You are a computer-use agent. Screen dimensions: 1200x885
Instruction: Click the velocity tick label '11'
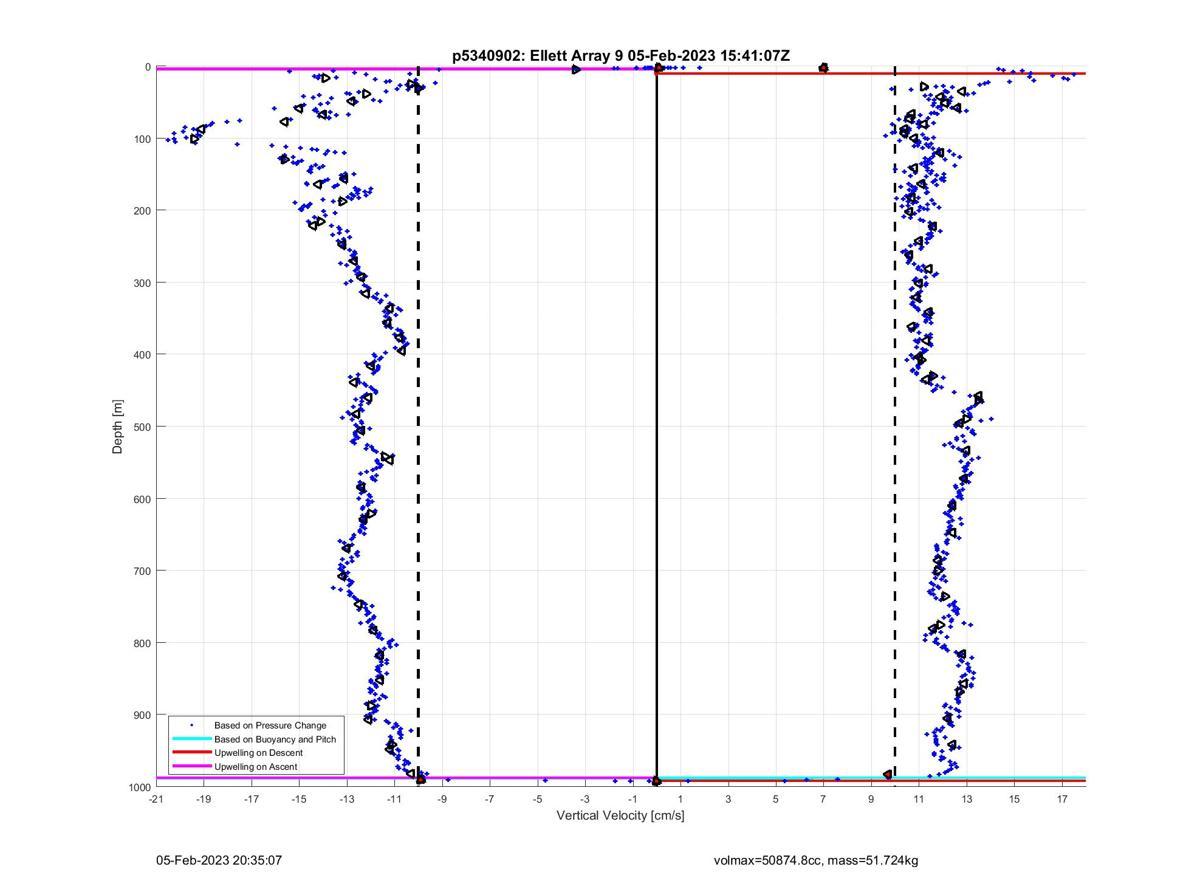(x=919, y=799)
